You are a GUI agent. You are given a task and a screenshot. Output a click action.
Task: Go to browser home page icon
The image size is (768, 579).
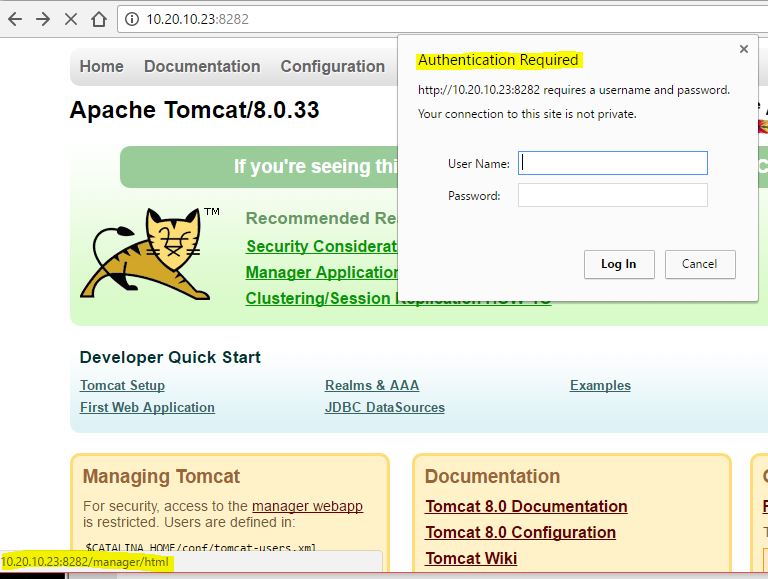(98, 19)
